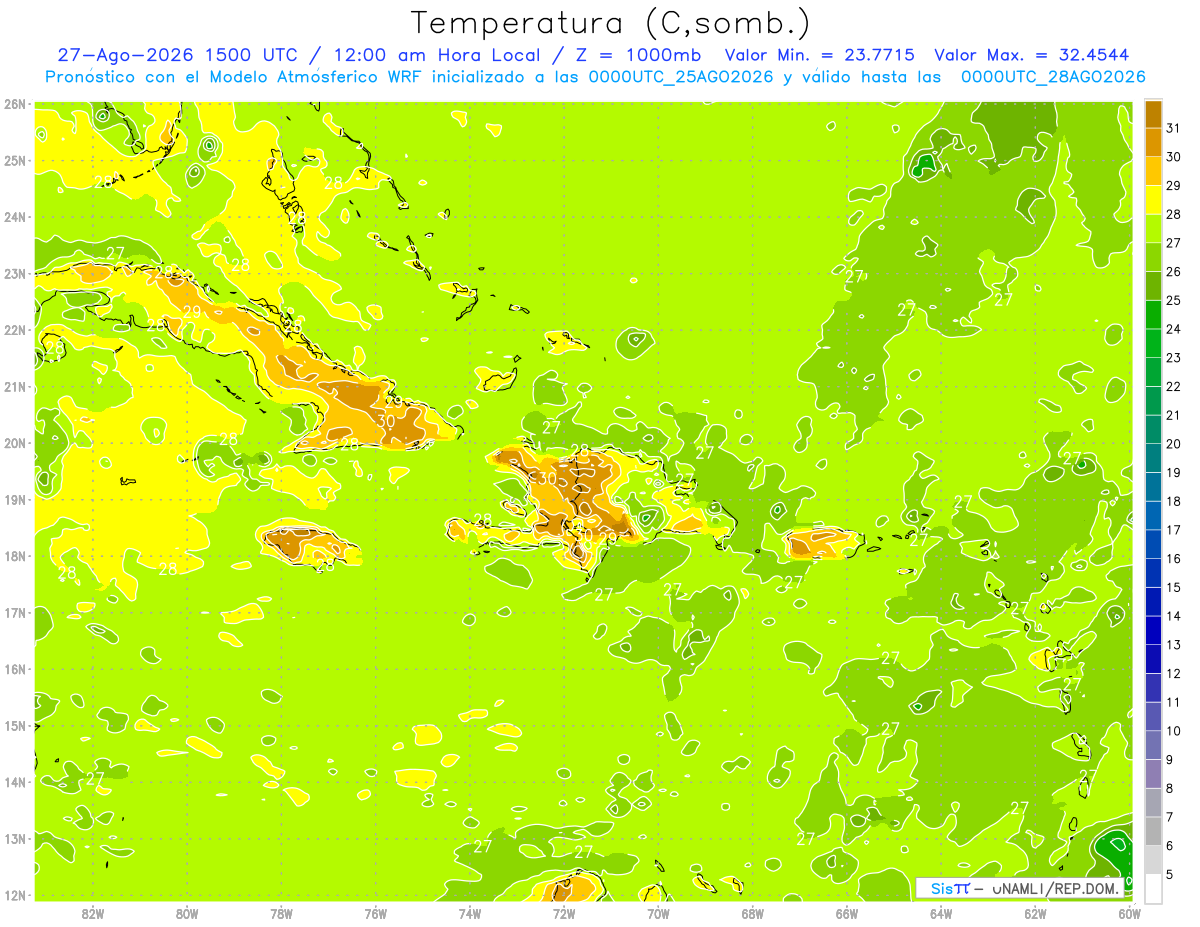This screenshot has width=1200, height=927.
Task: Select the 12N latitude axis label
Action: point(15,895)
